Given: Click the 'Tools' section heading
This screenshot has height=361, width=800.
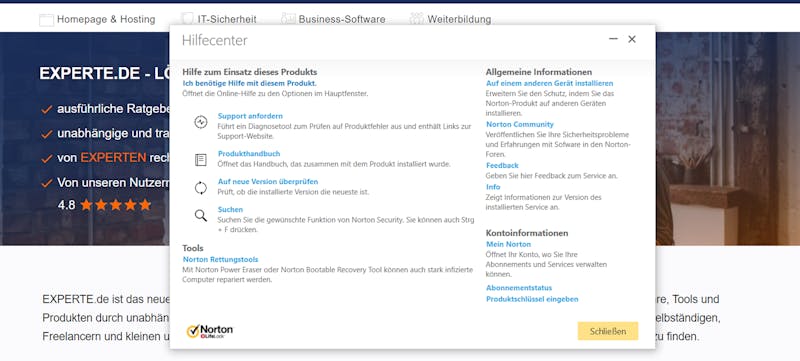Looking at the screenshot, I should pos(193,248).
